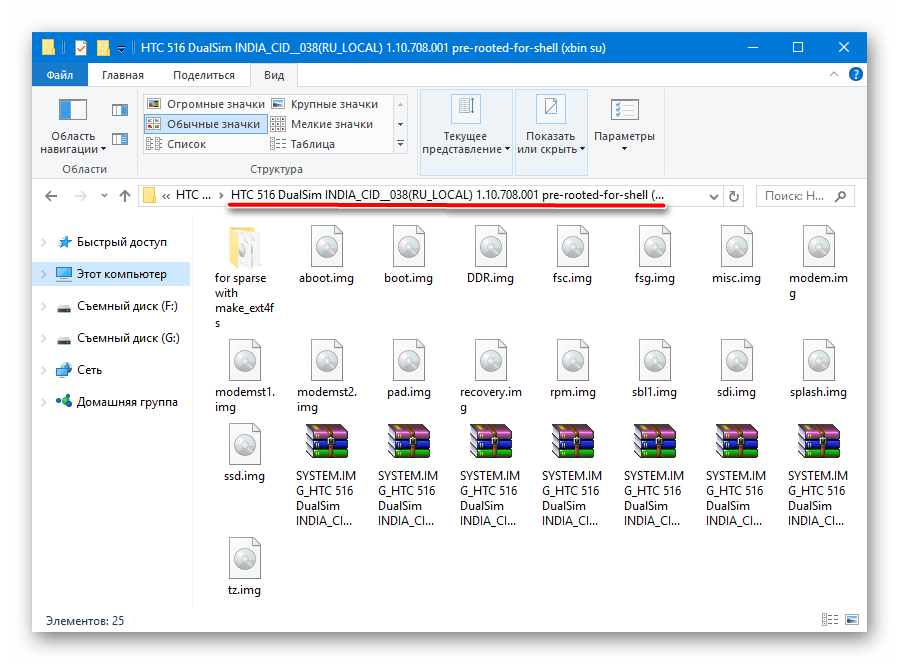Select the ssd.img file
Screen dimensions: 899x664
tap(244, 453)
